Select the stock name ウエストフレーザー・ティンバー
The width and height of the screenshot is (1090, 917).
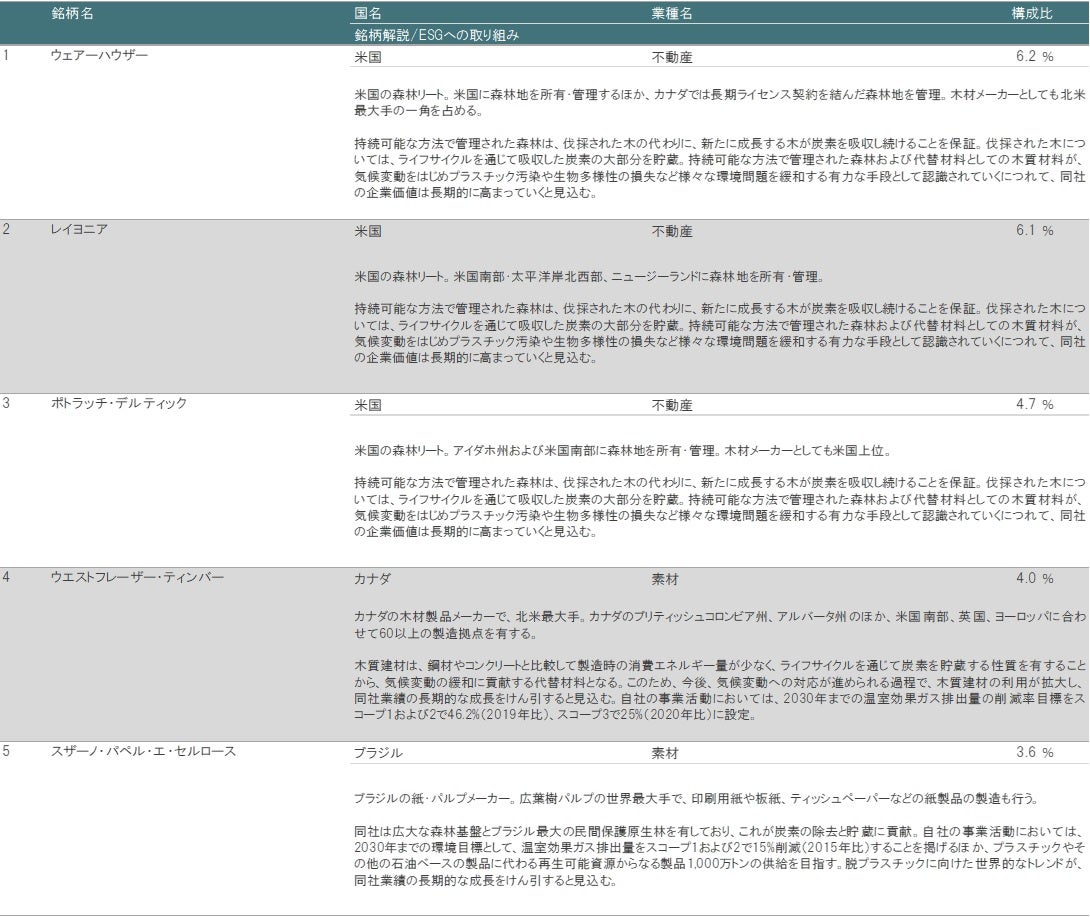click(137, 578)
